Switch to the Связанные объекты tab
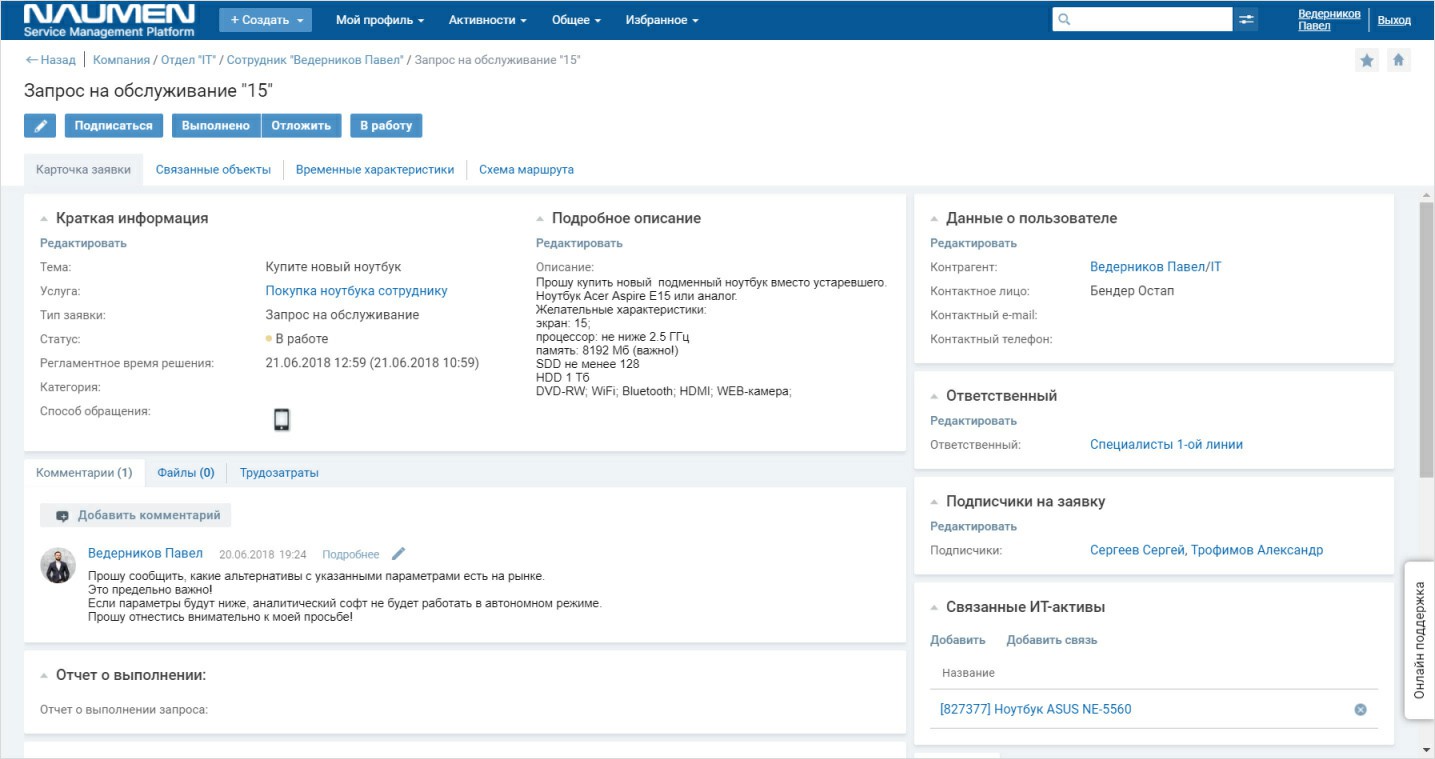This screenshot has height=759, width=1435. (x=213, y=170)
